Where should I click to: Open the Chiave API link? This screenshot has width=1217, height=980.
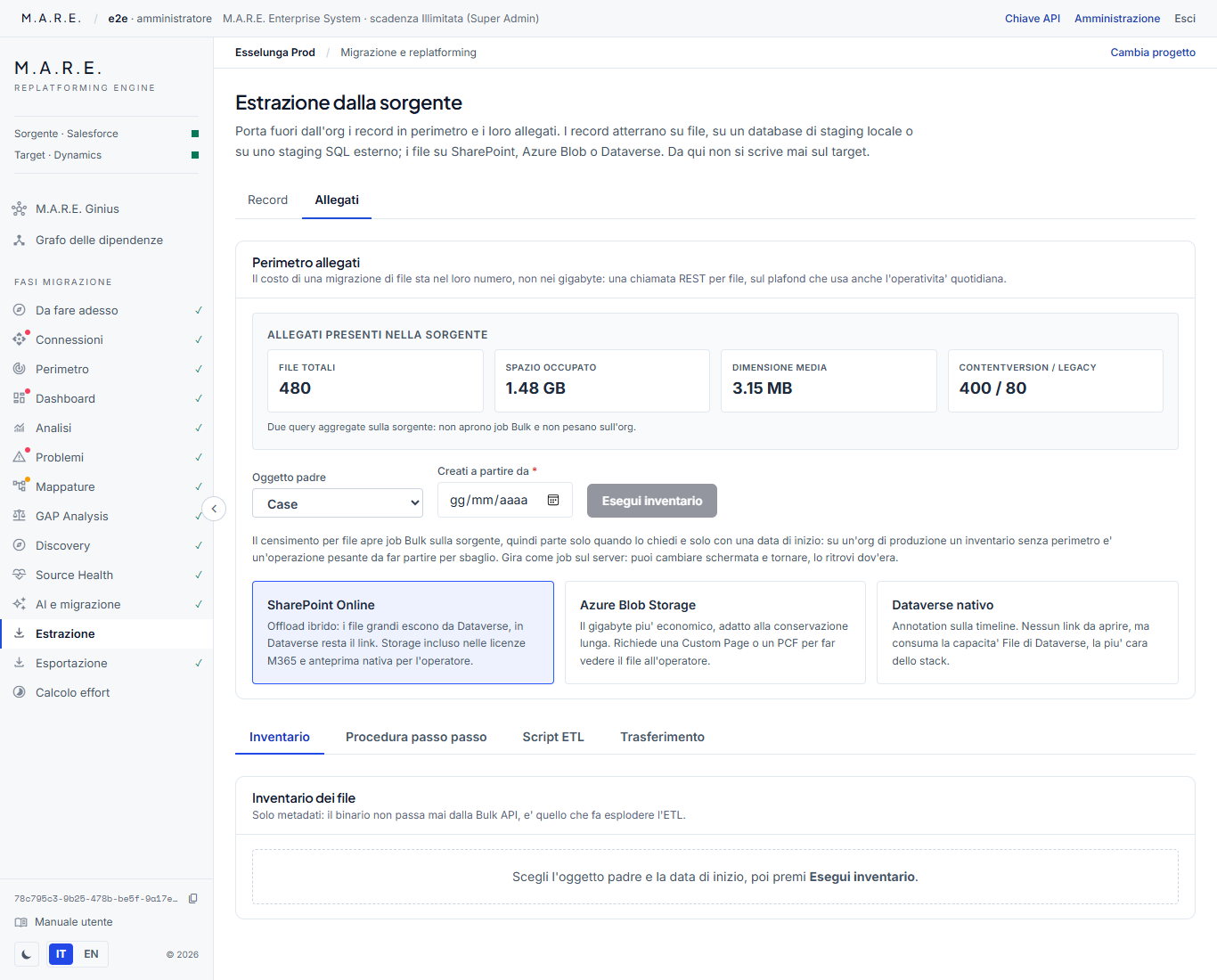pyautogui.click(x=1033, y=19)
